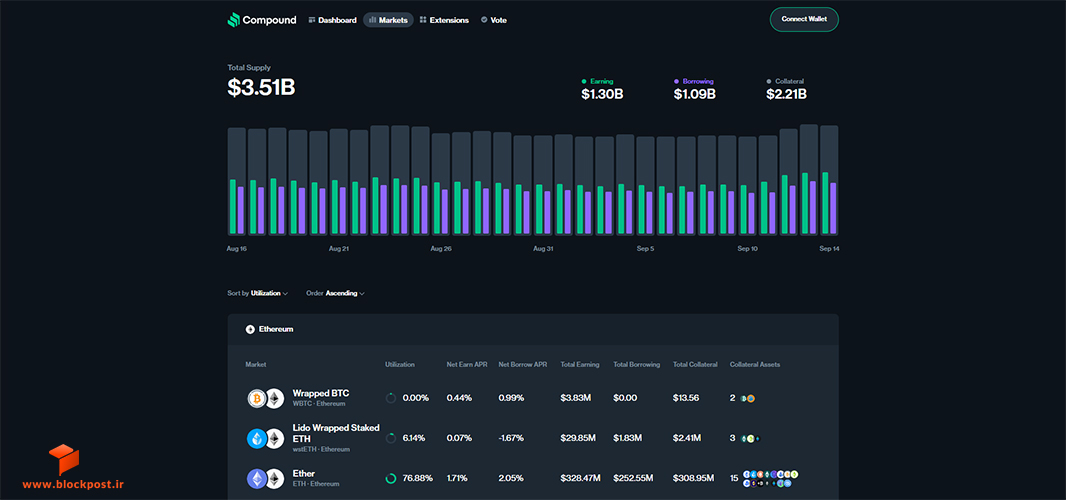The height and width of the screenshot is (500, 1066).
Task: Open the Dashboard tab
Action: (x=332, y=20)
